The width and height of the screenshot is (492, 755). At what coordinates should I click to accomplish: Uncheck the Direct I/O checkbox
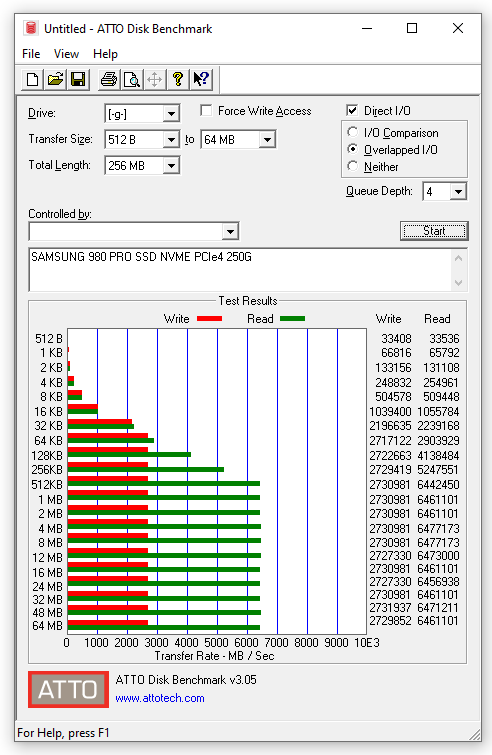pyautogui.click(x=352, y=111)
